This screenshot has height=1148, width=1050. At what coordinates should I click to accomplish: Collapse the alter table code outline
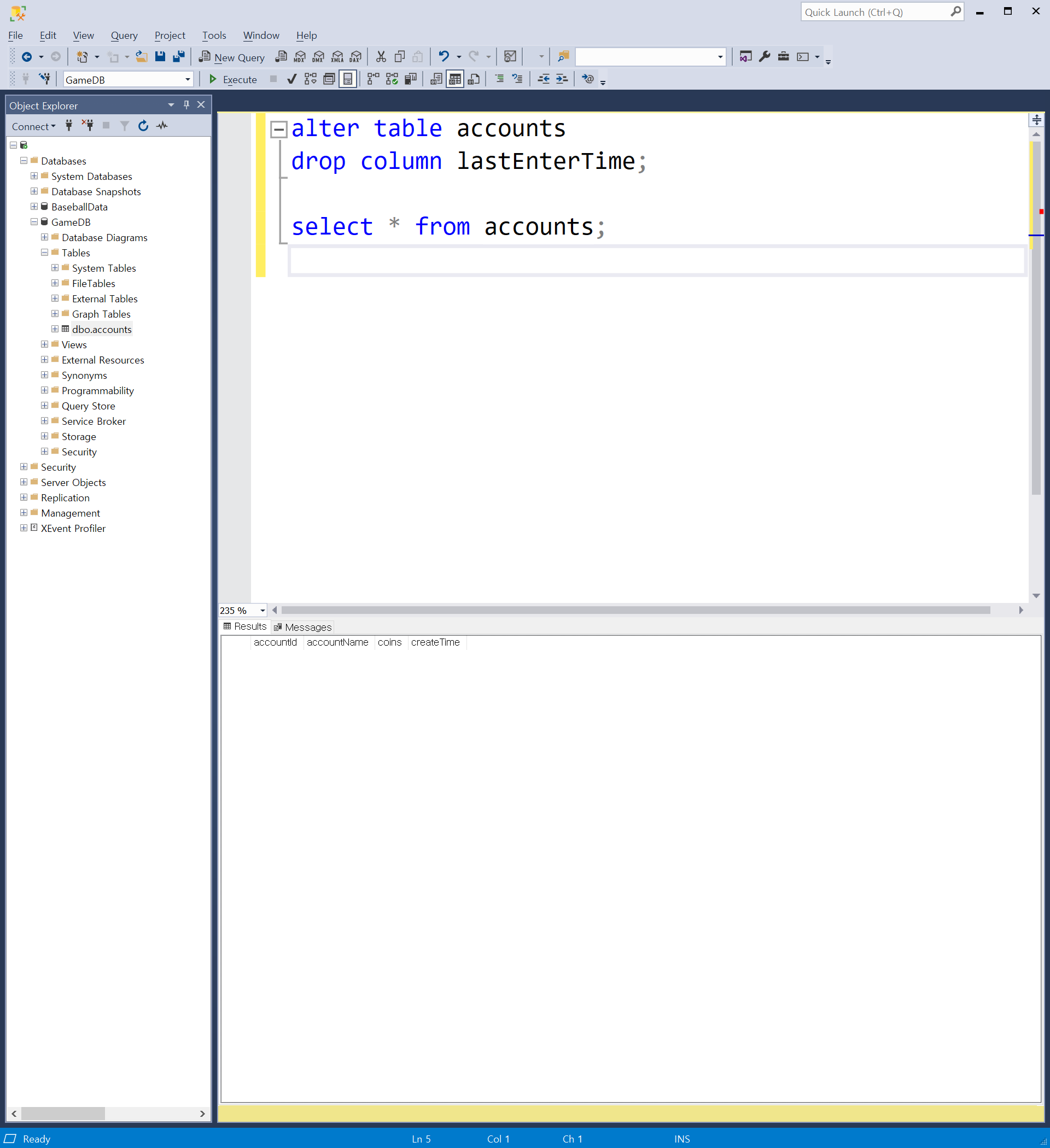click(x=278, y=130)
